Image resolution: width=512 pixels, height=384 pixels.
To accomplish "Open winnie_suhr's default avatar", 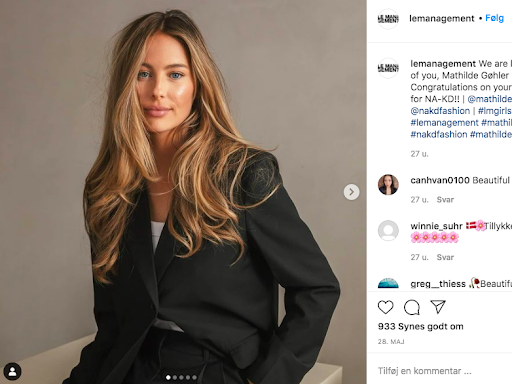I will [x=388, y=230].
